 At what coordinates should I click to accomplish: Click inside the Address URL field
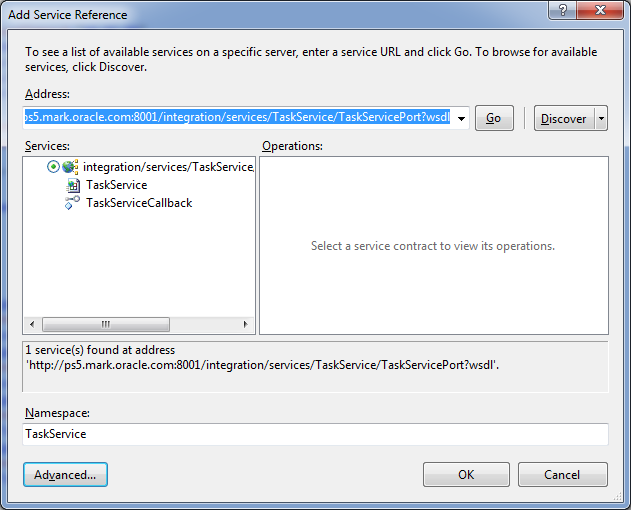click(238, 118)
